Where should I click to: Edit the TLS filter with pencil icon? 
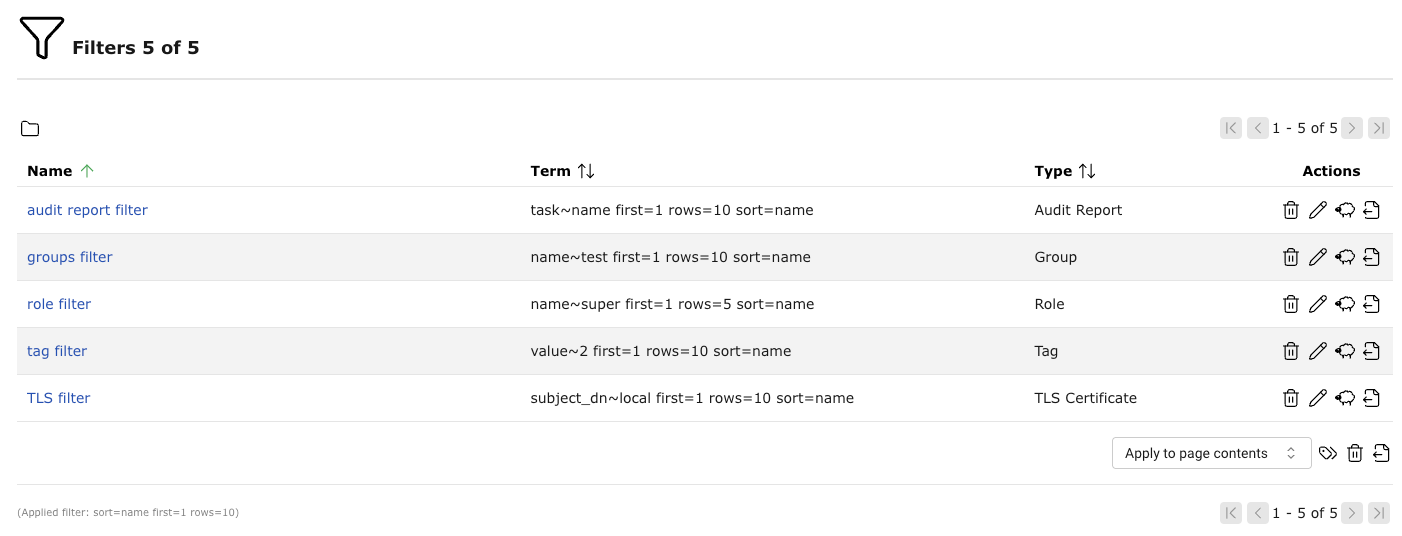(x=1317, y=398)
